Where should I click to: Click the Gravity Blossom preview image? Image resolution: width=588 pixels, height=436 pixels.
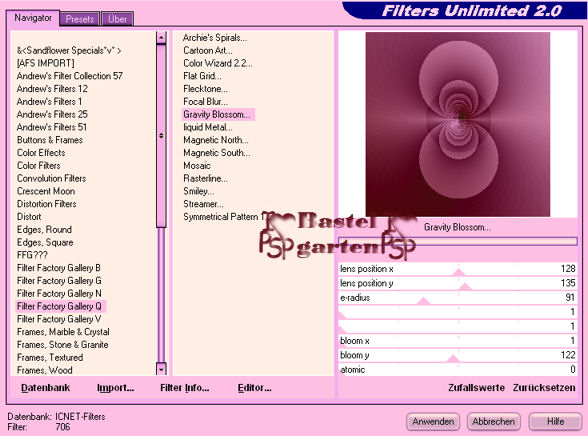[458, 124]
